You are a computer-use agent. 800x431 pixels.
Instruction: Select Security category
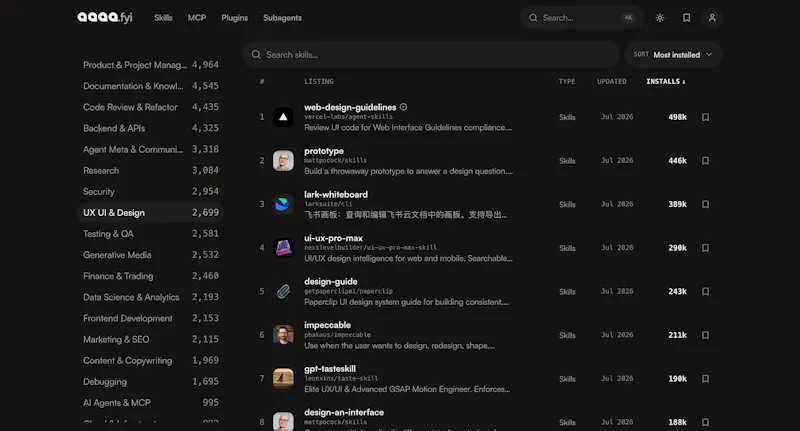[151, 192]
